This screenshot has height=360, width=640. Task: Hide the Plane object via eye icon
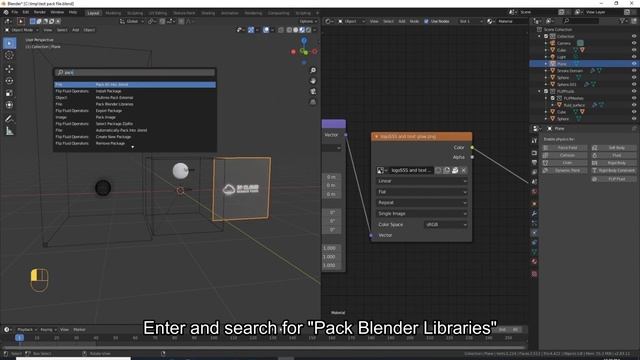(634, 64)
